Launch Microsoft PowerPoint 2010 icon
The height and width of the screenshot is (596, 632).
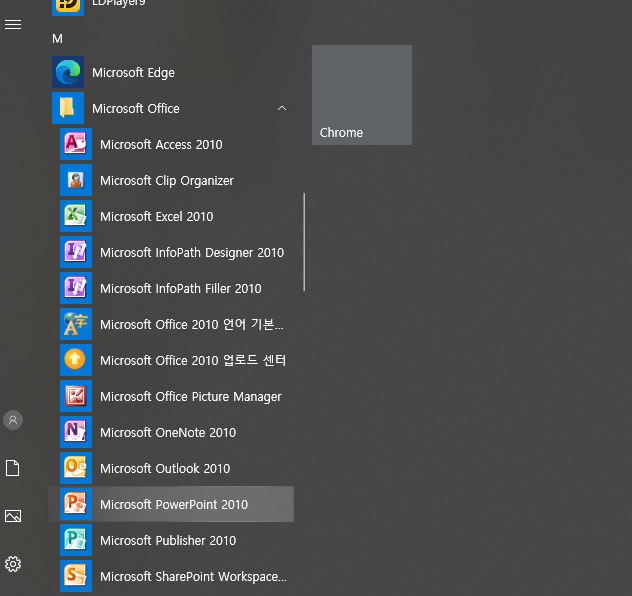pyautogui.click(x=76, y=504)
